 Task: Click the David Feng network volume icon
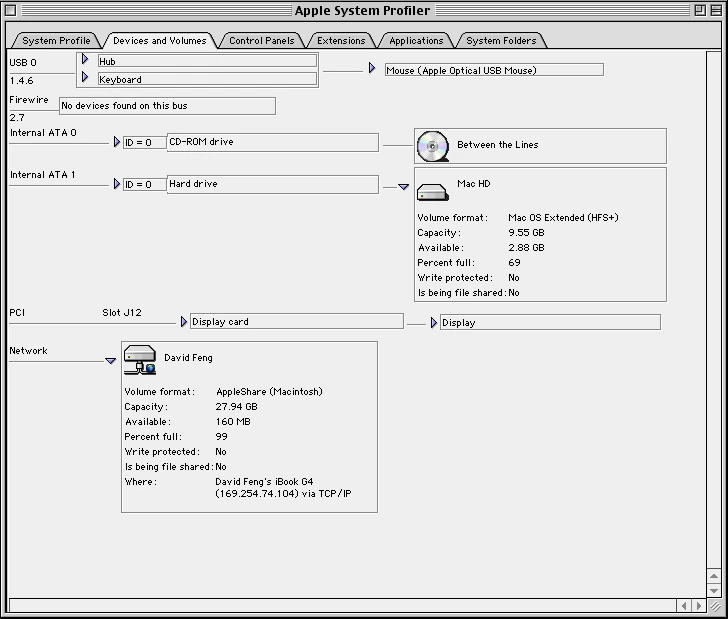140,360
